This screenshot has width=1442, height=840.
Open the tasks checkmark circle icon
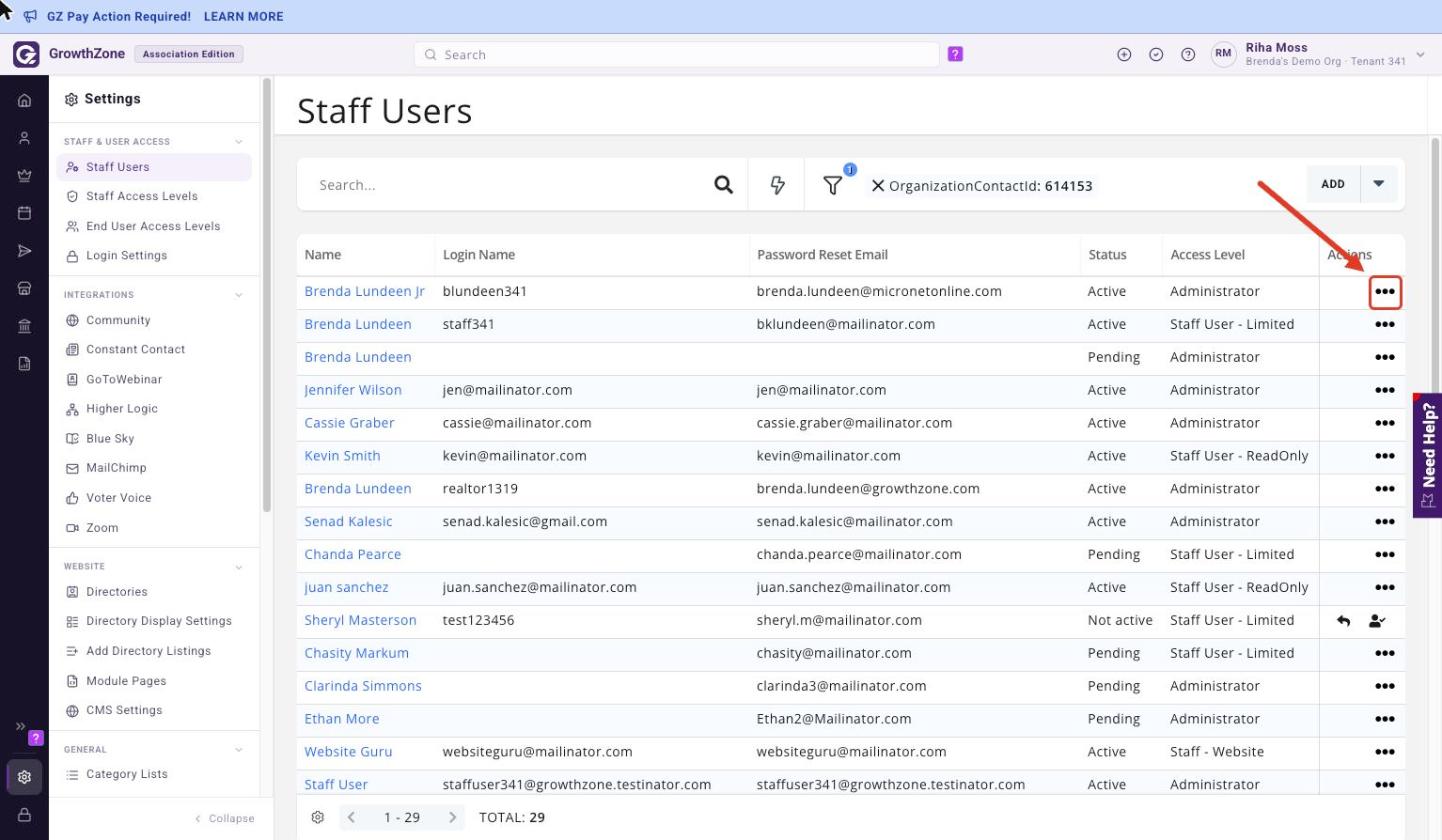1156,55
